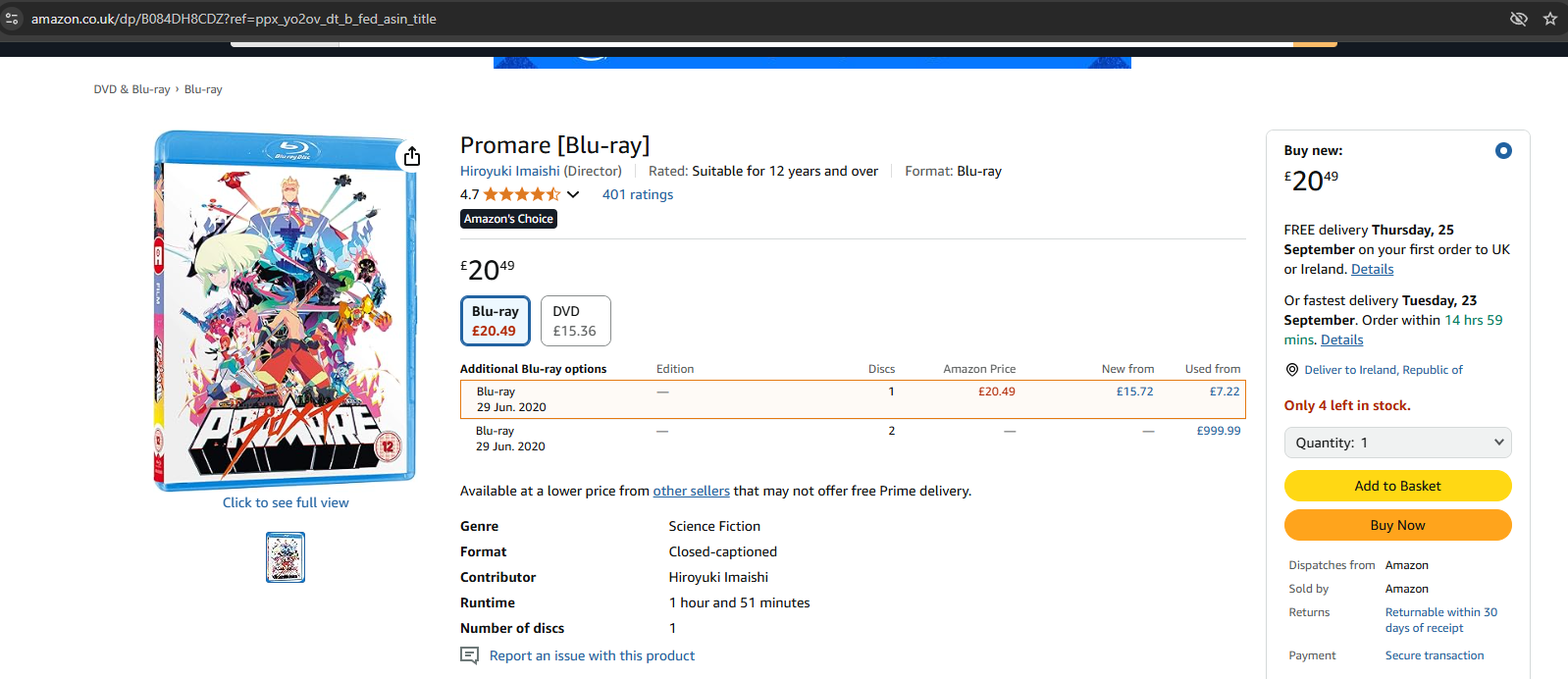
Task: Click the report issue speech bubble icon
Action: [x=470, y=655]
